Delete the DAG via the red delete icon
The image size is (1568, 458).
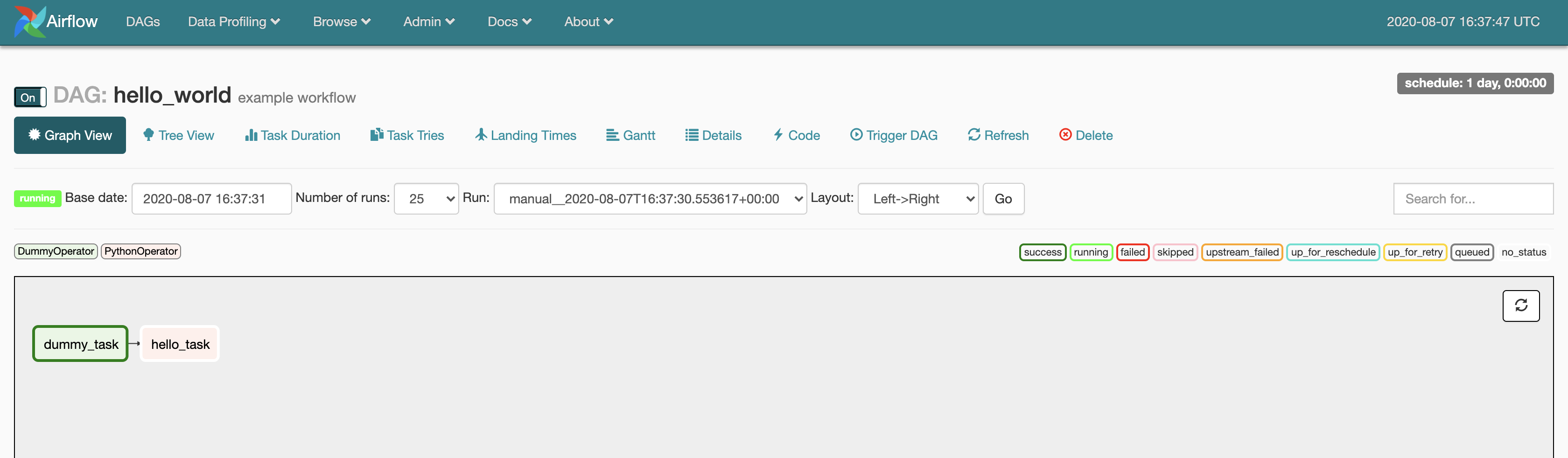1065,135
